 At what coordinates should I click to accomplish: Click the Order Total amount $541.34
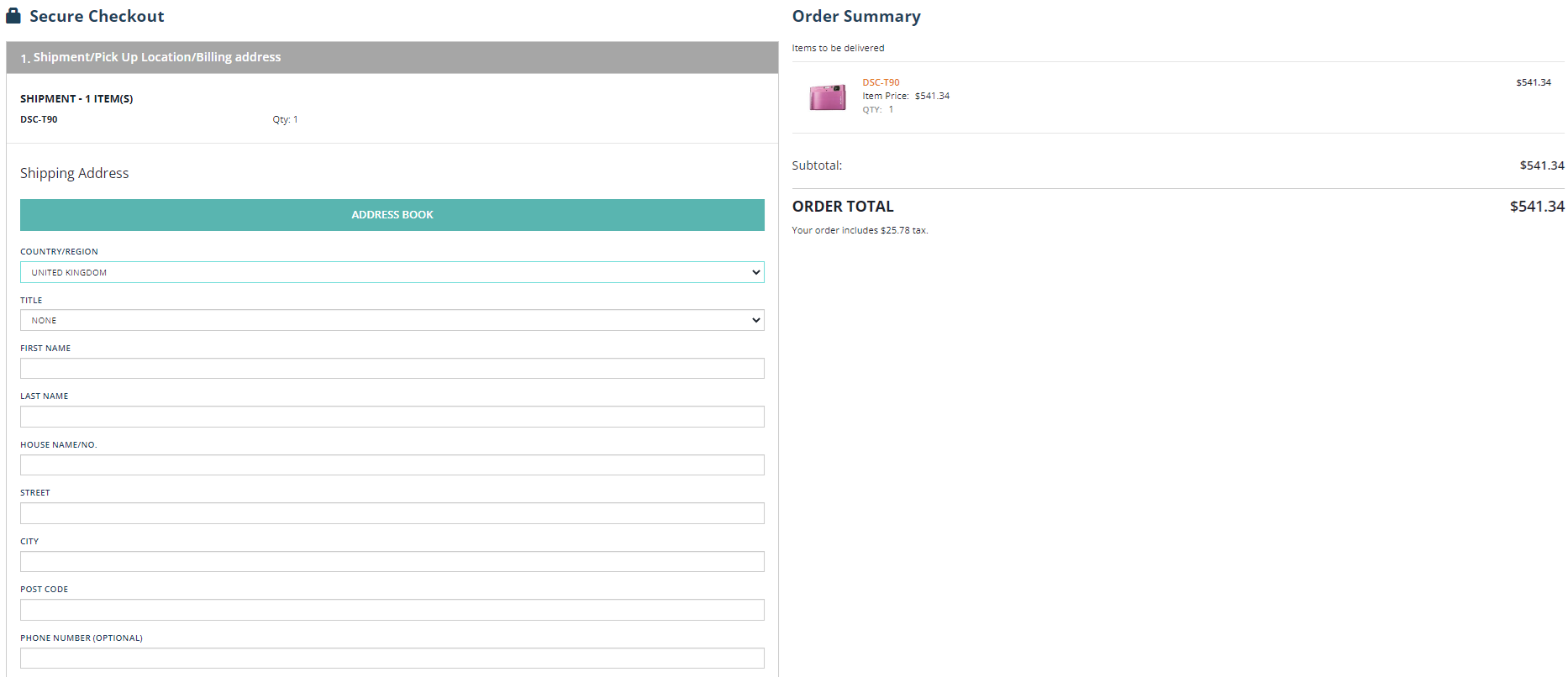(x=1536, y=207)
